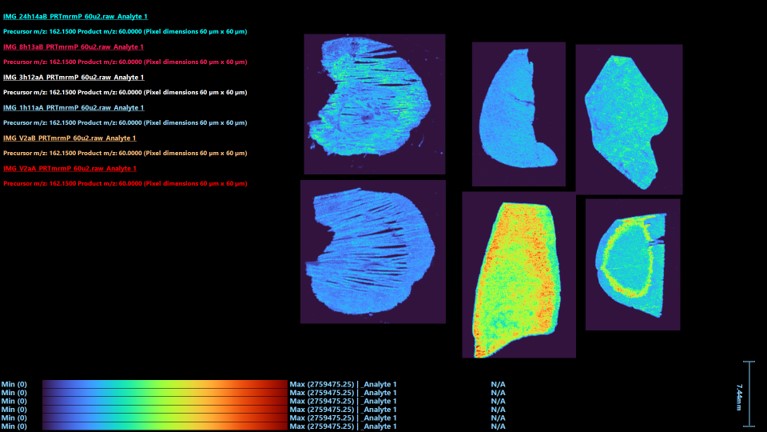Click the last Max (2759475.25) Analyte 1 label
Screen dimensions: 767x432
tap(342, 426)
